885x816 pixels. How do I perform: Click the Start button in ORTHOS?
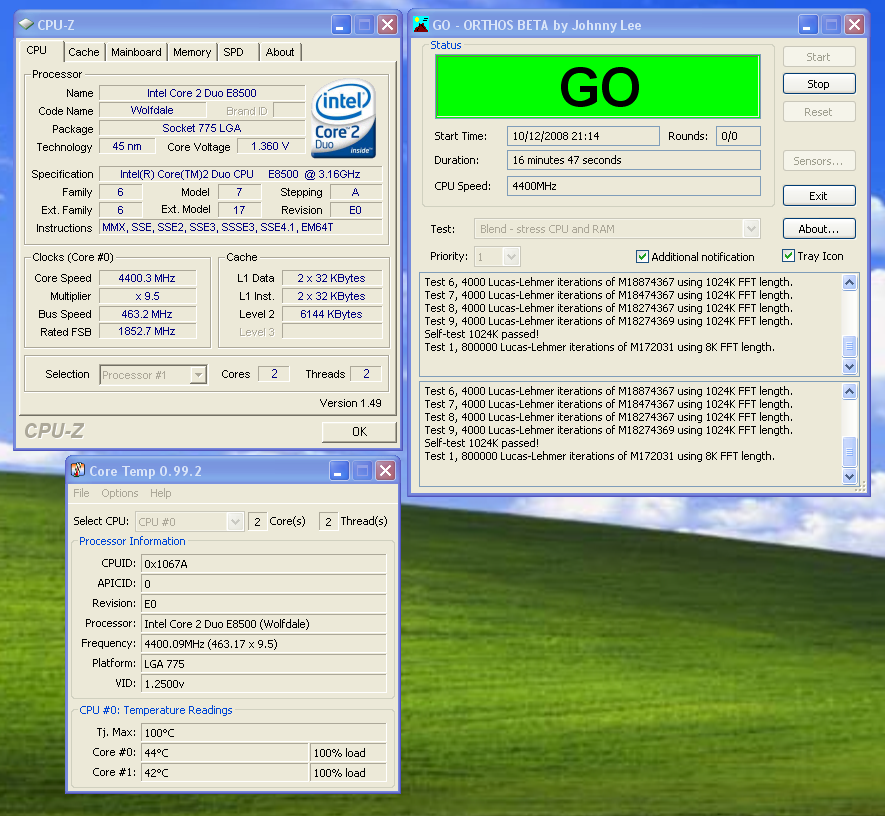(819, 57)
